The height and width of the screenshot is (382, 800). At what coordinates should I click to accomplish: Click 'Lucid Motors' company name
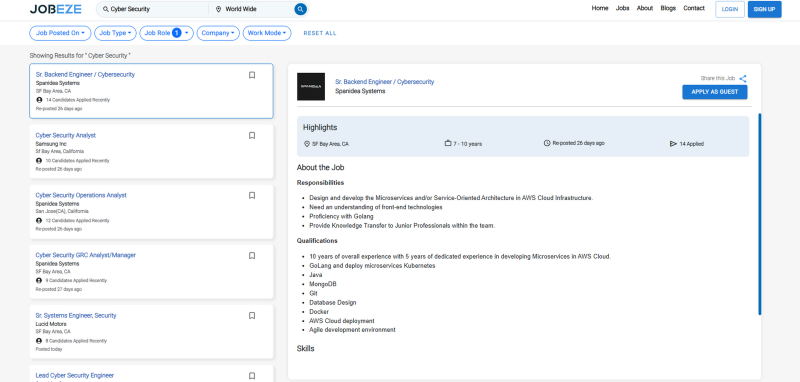(x=51, y=324)
